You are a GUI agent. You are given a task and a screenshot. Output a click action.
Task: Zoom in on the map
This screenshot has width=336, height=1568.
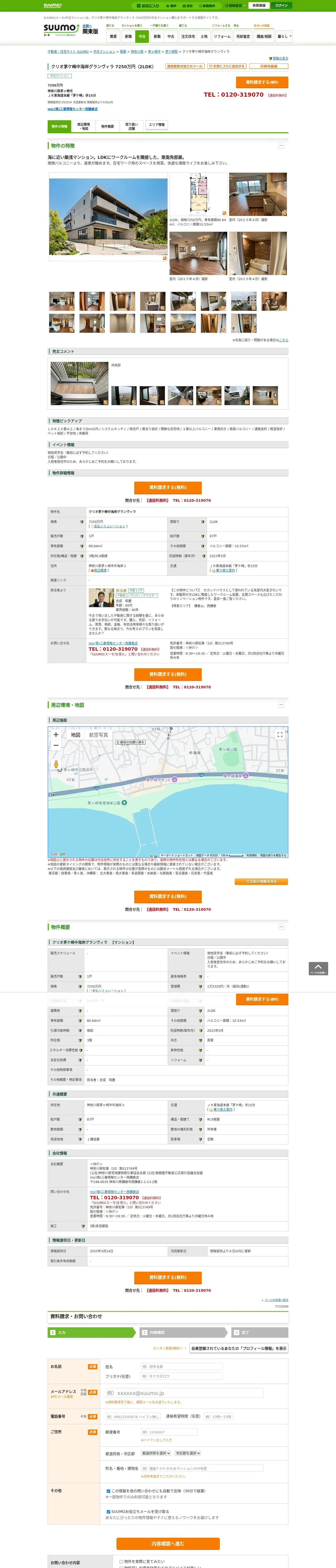(56, 735)
